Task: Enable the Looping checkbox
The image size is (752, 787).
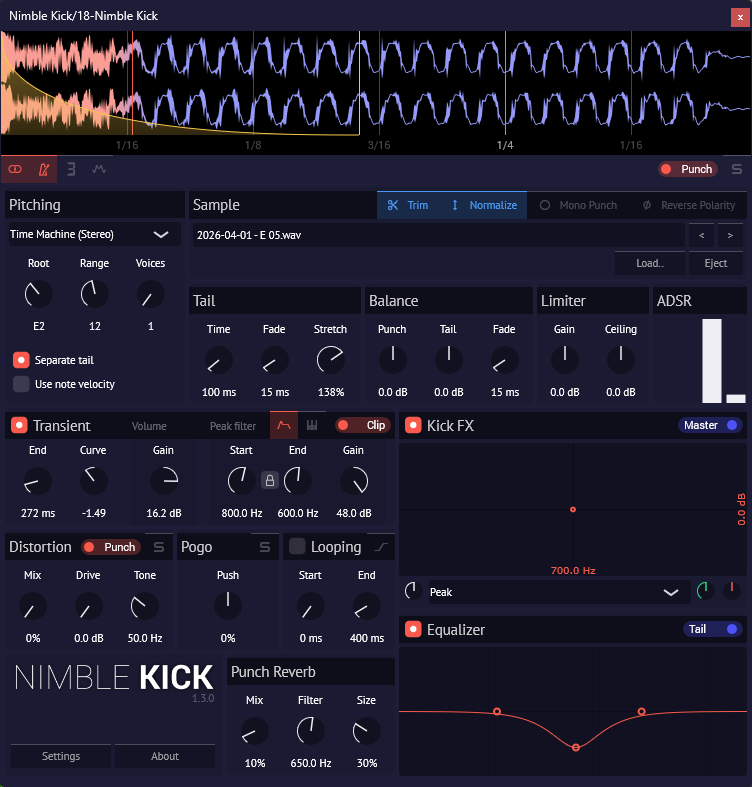Action: (297, 546)
